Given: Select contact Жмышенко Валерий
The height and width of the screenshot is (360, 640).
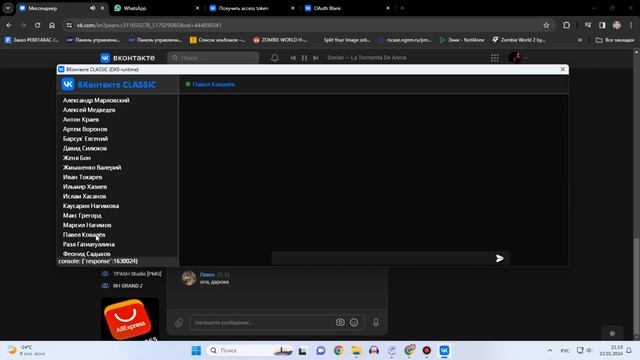Looking at the screenshot, I should 92,167.
